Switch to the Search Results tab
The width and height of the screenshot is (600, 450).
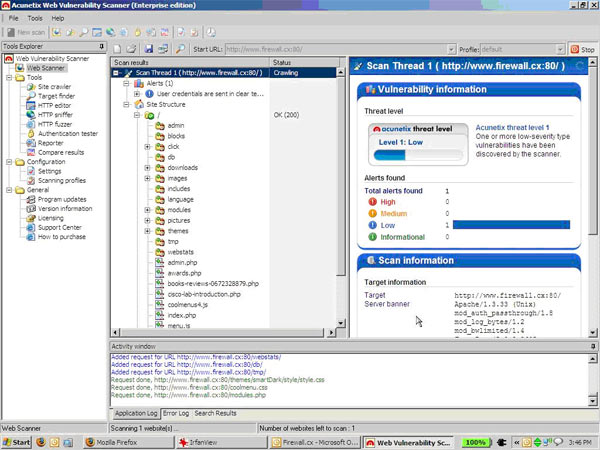(x=215, y=413)
